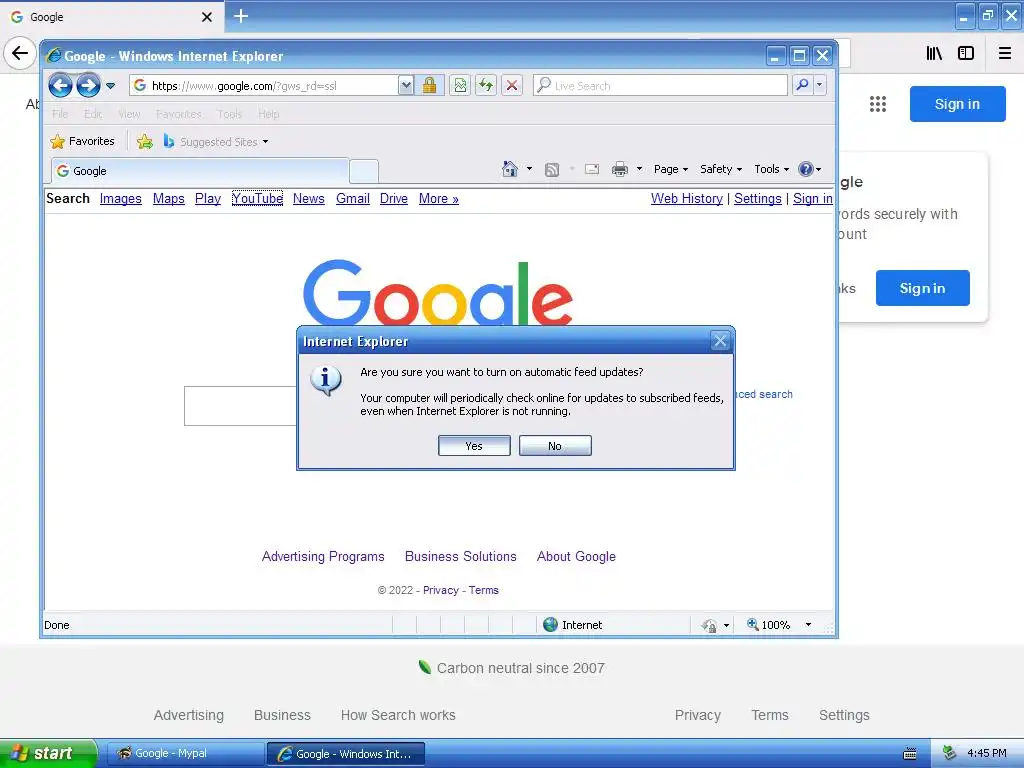Click Yes in the feed updates dialog
The image size is (1024, 768).
click(x=474, y=446)
